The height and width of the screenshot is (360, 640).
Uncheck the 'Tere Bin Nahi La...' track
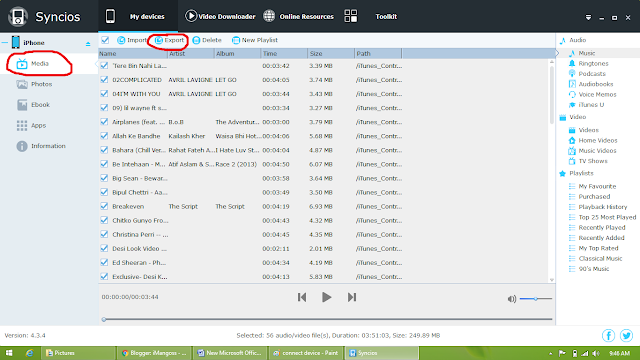[x=104, y=66]
